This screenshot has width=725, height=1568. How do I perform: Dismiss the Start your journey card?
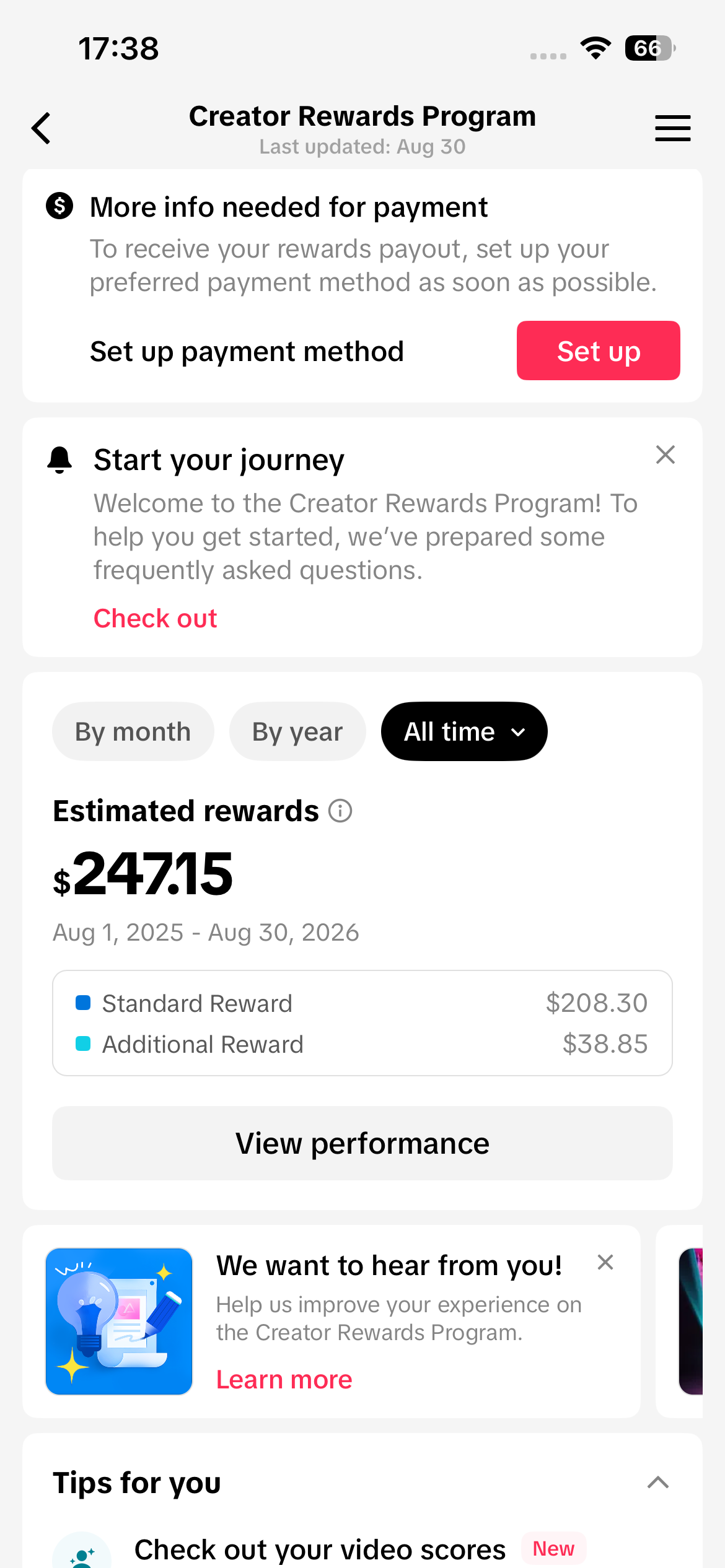tap(666, 455)
